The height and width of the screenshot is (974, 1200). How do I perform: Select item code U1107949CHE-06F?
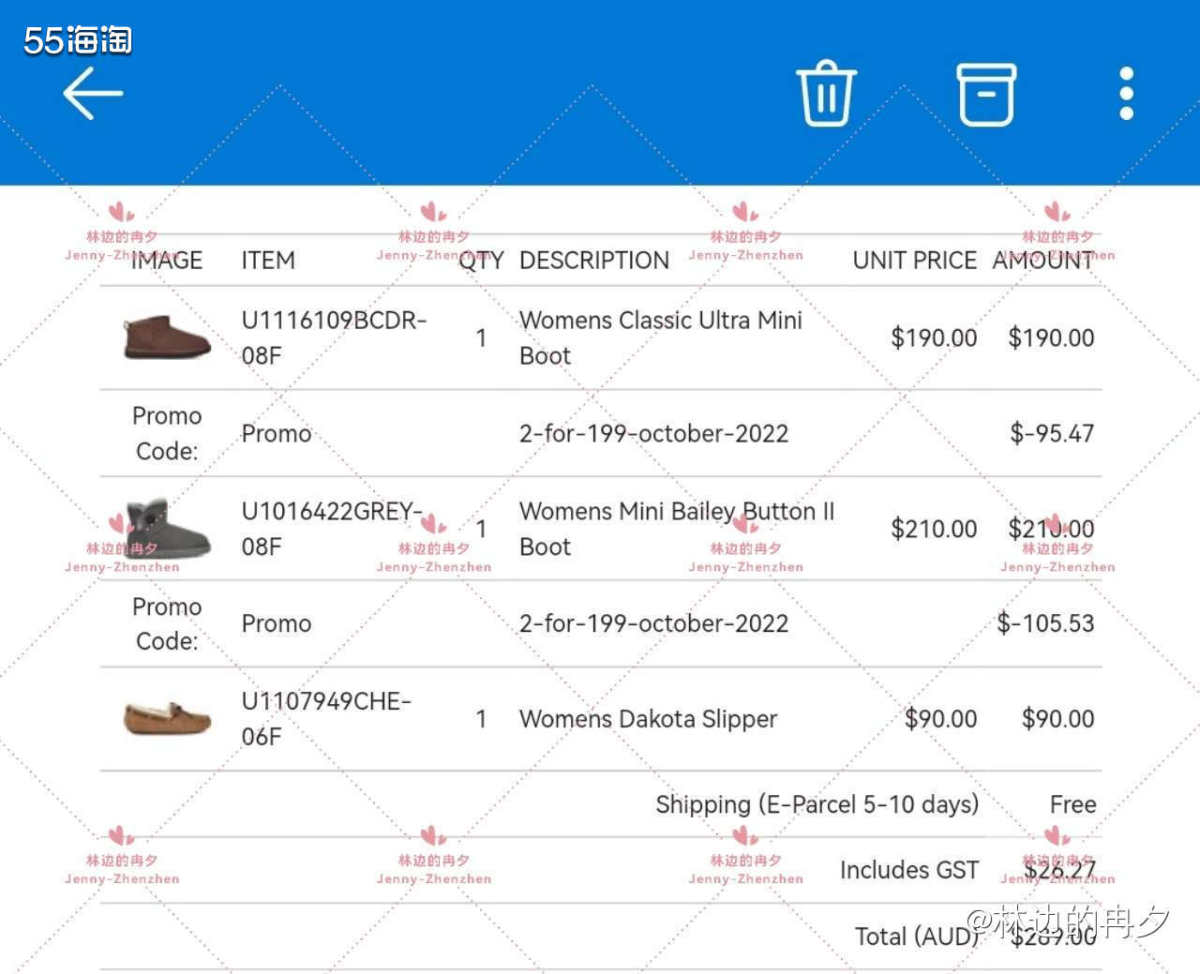tap(326, 719)
